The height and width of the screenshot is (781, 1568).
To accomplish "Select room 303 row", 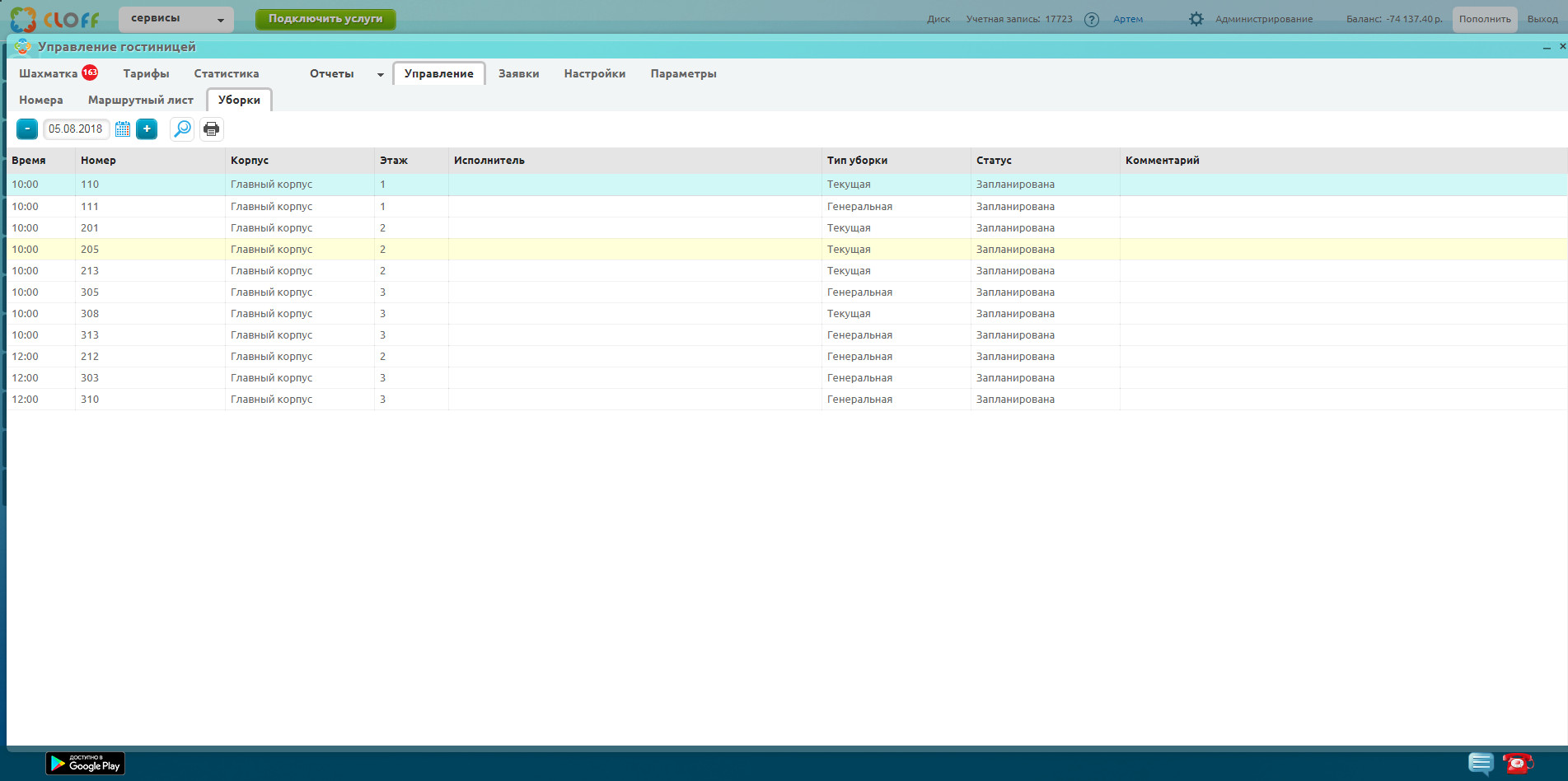I will coord(787,378).
